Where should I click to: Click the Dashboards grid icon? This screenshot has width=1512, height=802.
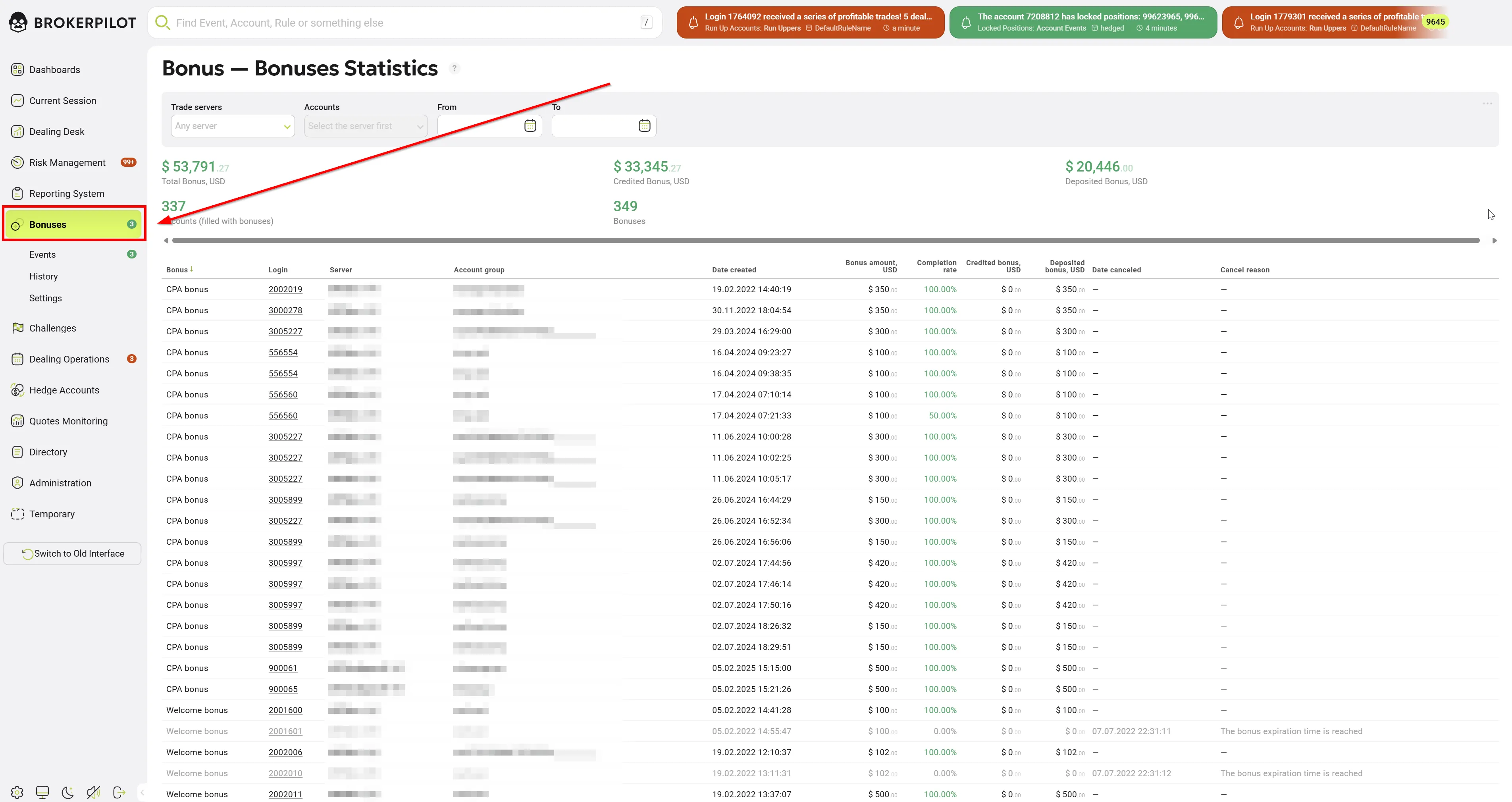[x=17, y=70]
